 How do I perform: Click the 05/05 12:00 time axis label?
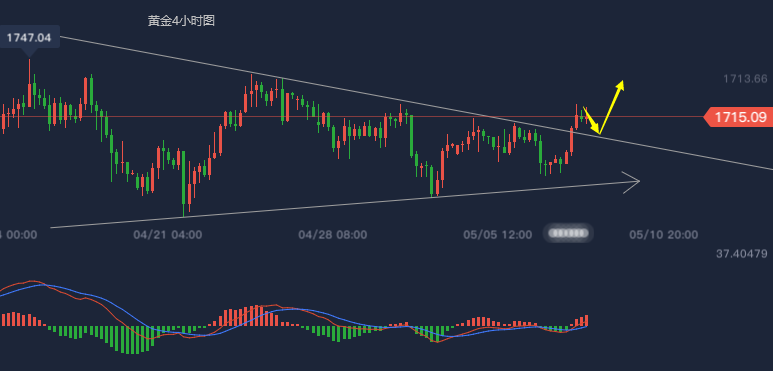pos(497,235)
